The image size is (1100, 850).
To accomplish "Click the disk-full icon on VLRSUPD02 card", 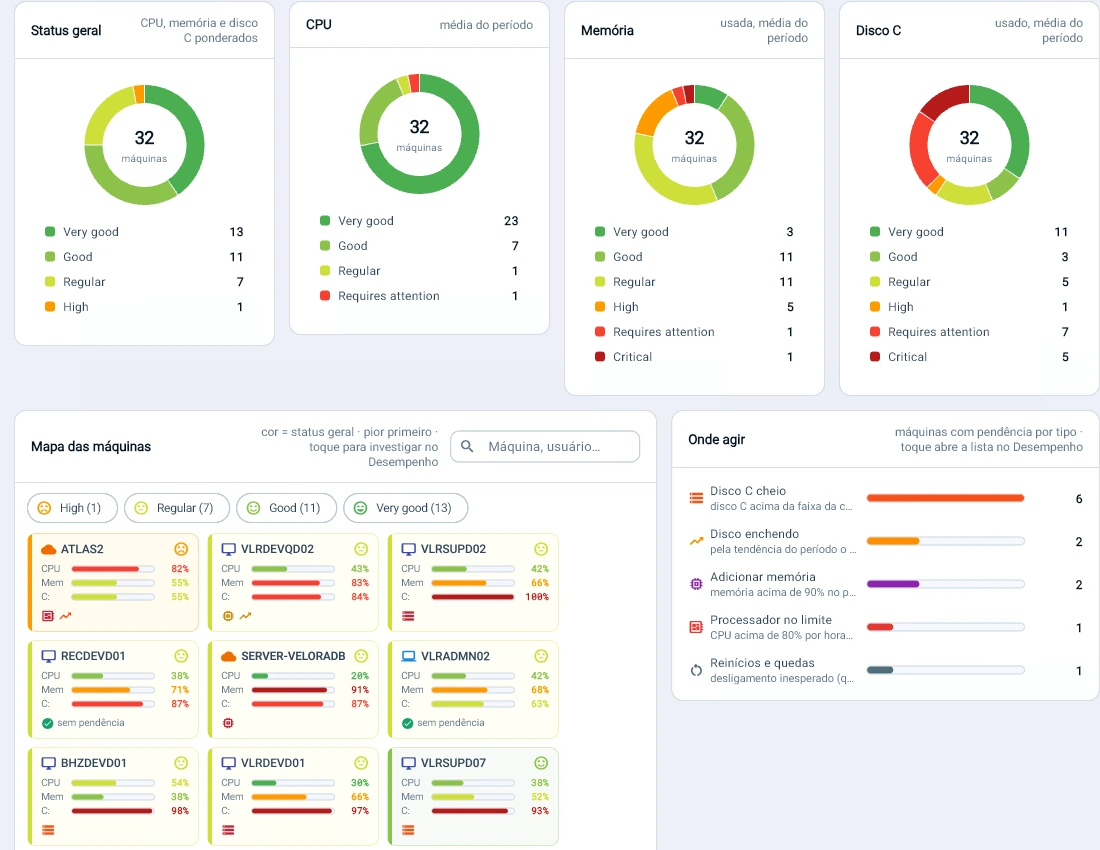I will click(x=408, y=616).
